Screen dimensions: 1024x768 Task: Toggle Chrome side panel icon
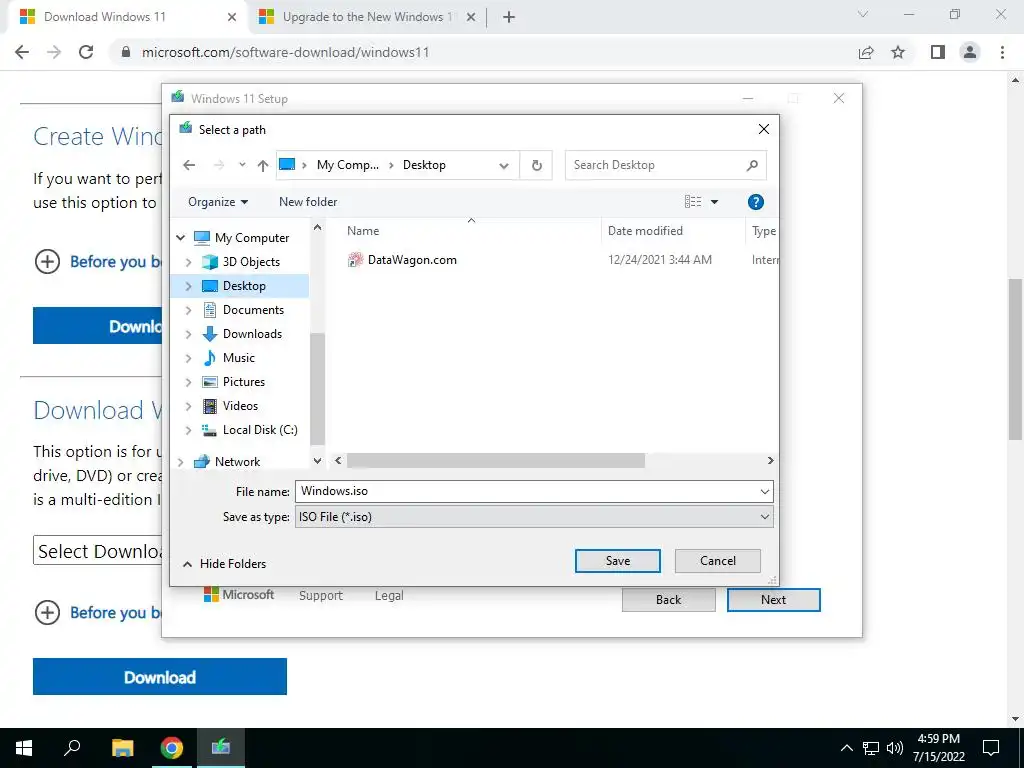pos(937,52)
